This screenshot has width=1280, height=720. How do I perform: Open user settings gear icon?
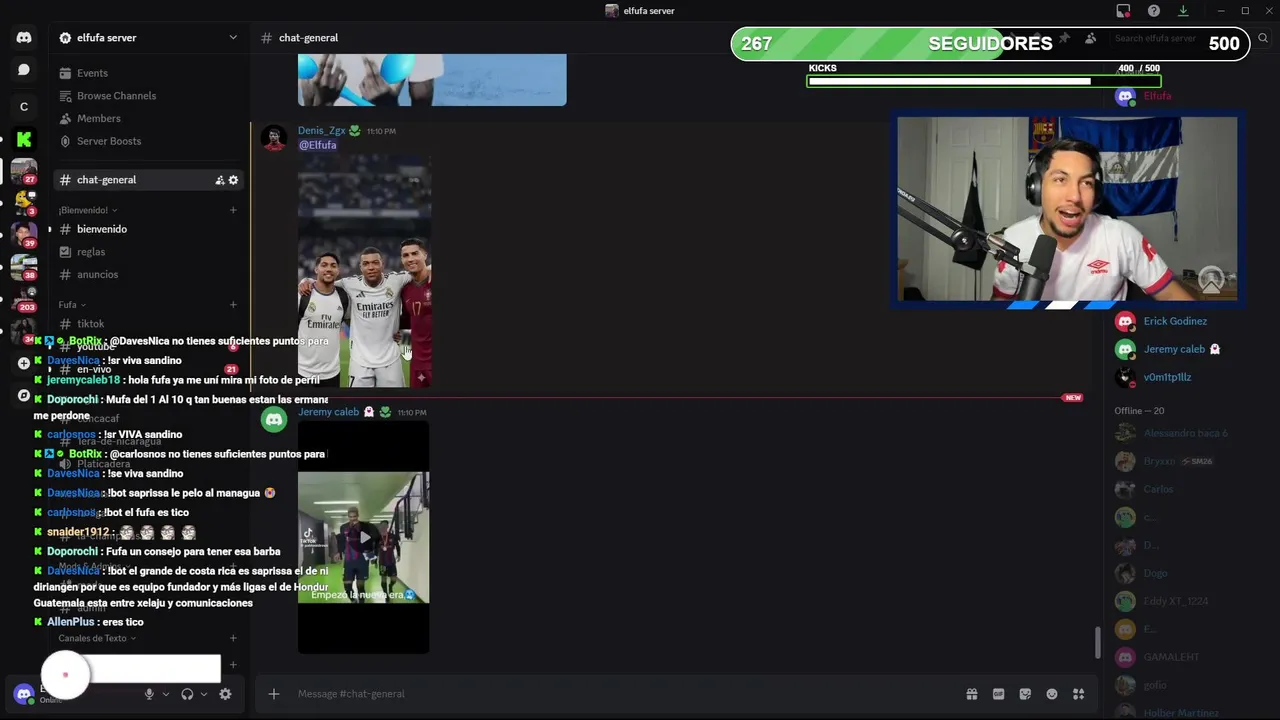225,694
